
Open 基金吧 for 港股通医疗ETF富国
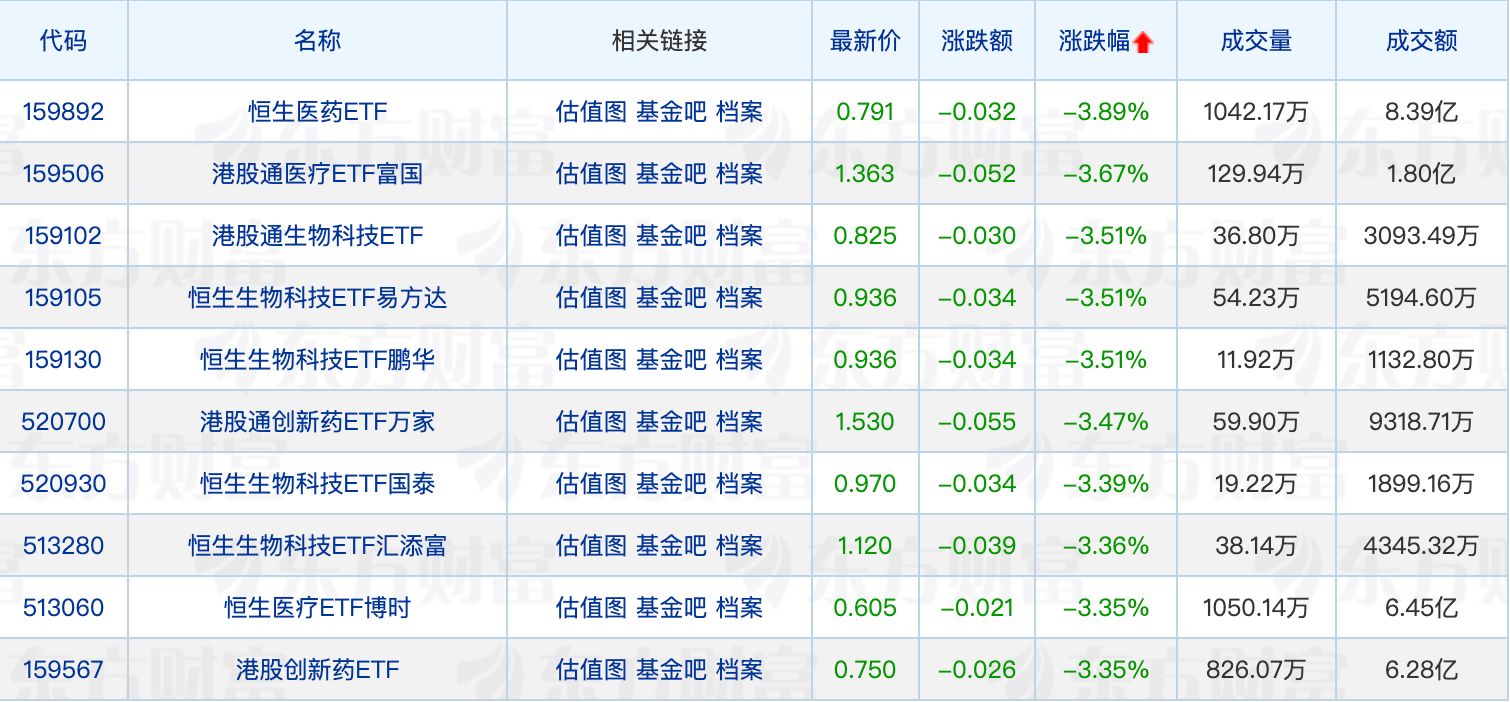(x=671, y=174)
